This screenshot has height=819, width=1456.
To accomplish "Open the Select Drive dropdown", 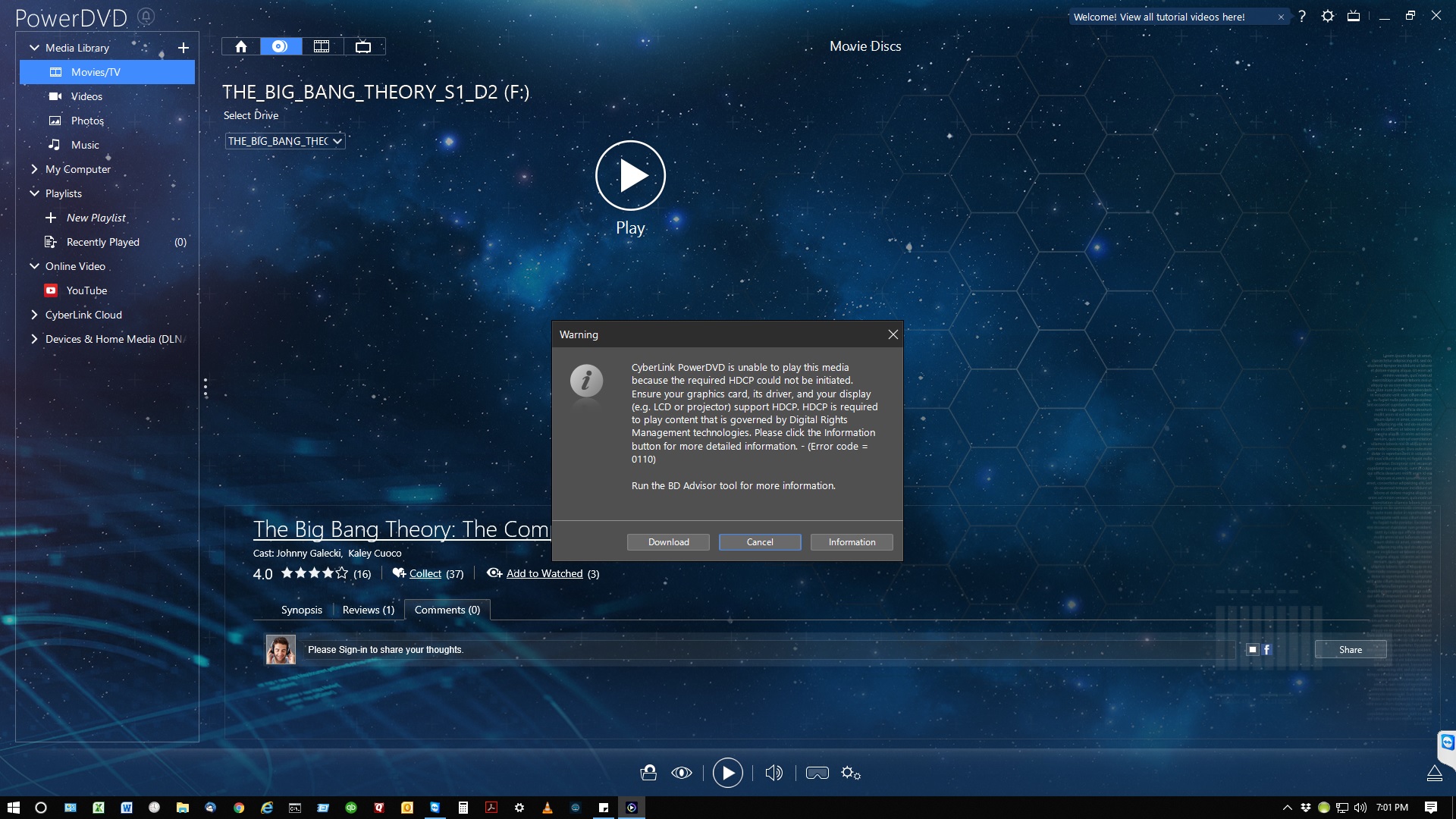I will (x=285, y=141).
